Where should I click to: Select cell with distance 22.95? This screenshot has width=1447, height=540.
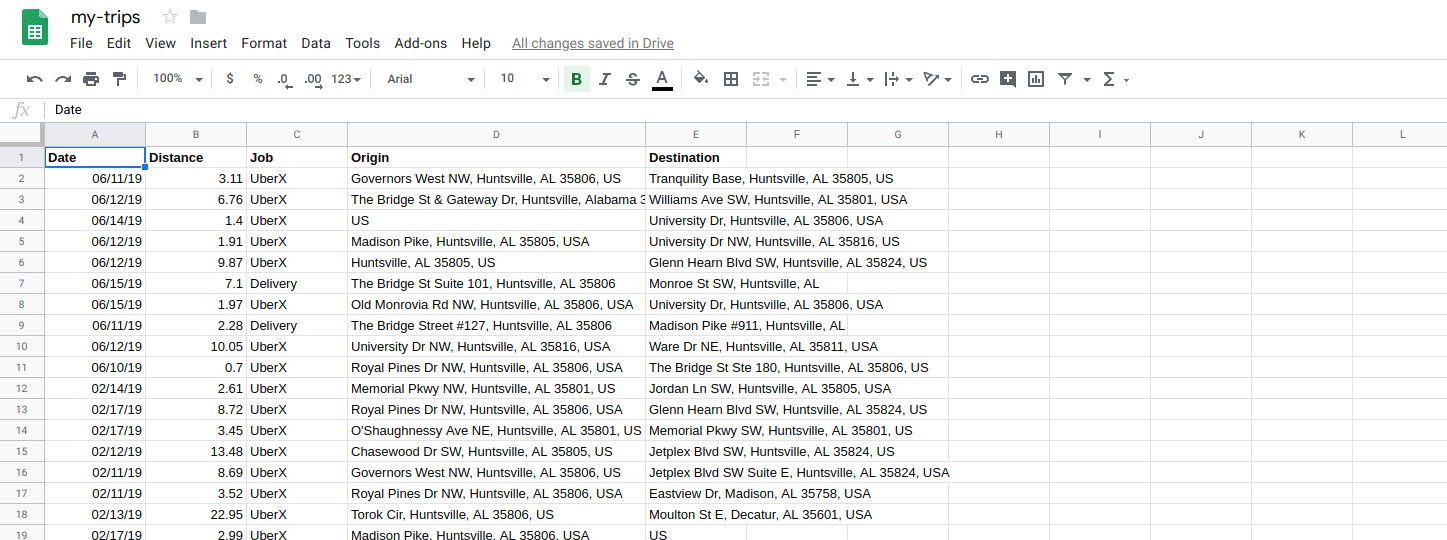(196, 514)
